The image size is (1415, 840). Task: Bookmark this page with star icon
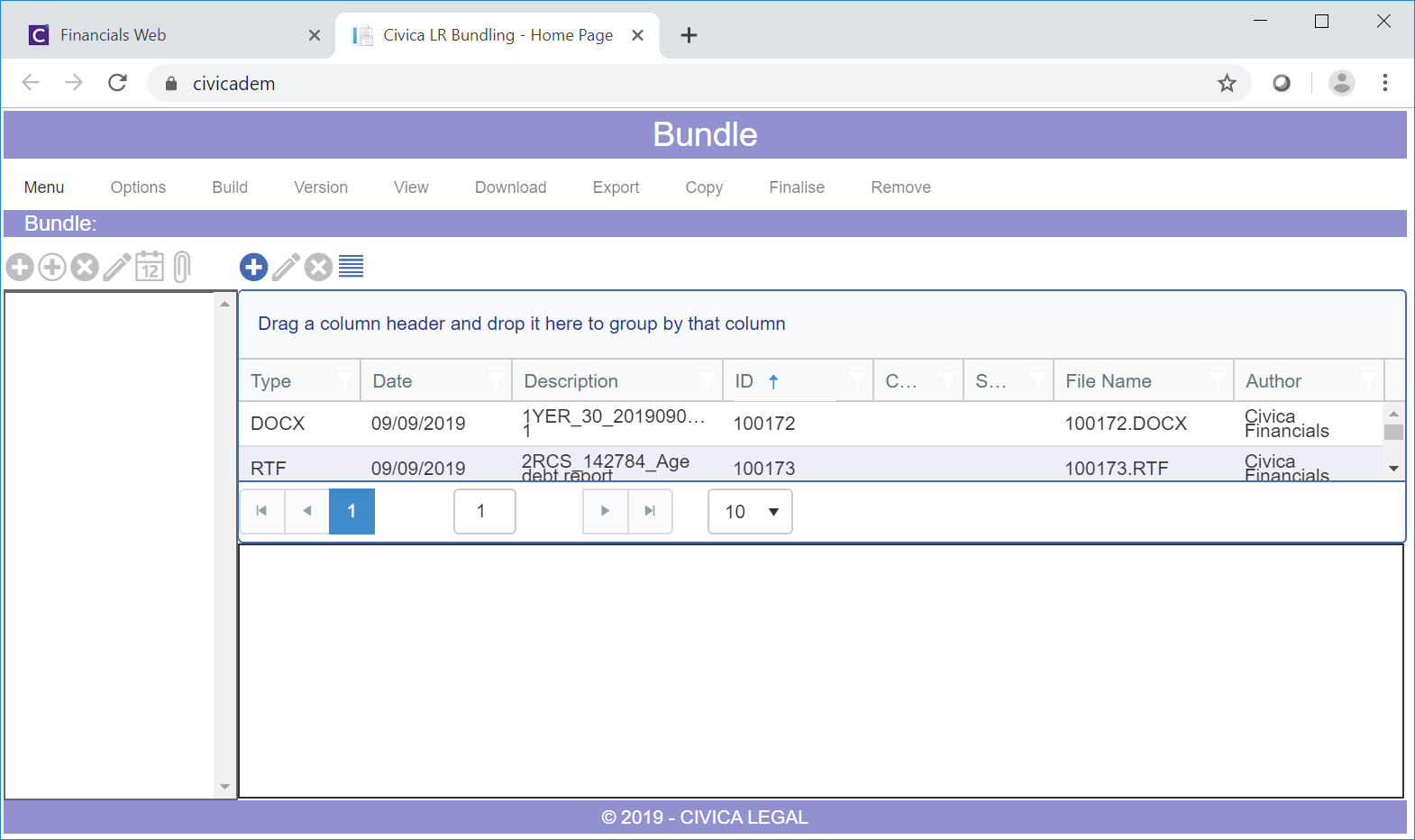[1227, 83]
